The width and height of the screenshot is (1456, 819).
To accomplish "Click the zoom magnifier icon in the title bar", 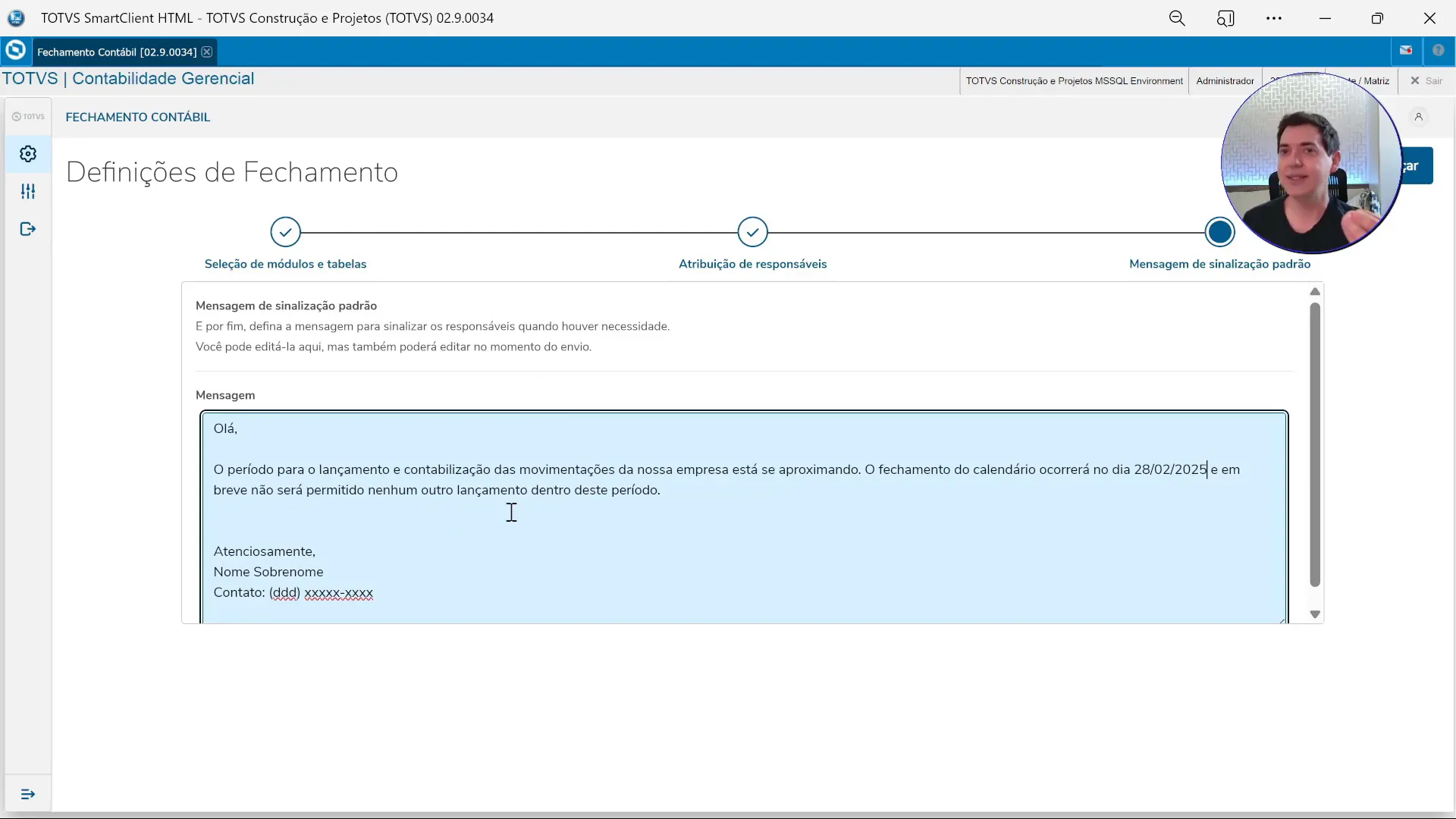I will tap(1177, 18).
